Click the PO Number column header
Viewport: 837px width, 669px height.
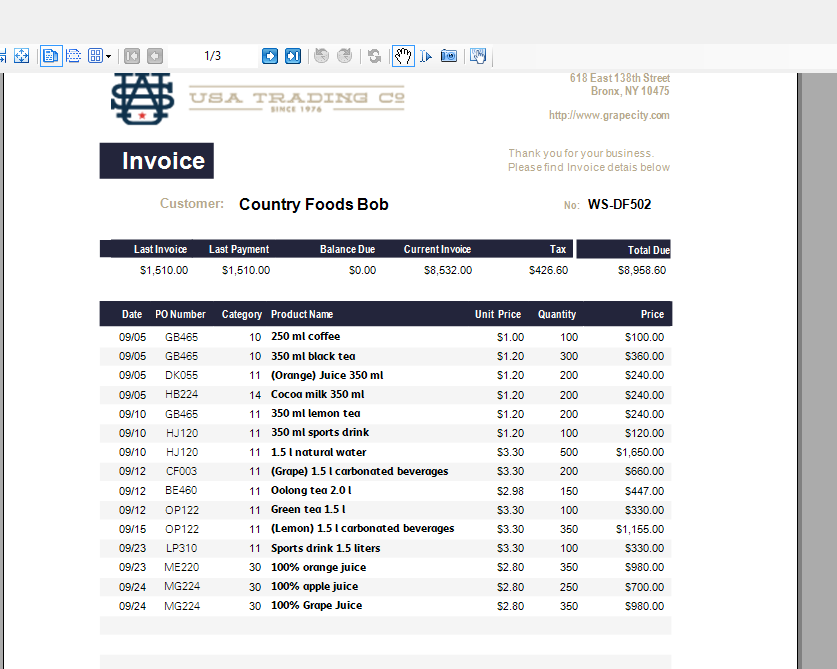(180, 314)
